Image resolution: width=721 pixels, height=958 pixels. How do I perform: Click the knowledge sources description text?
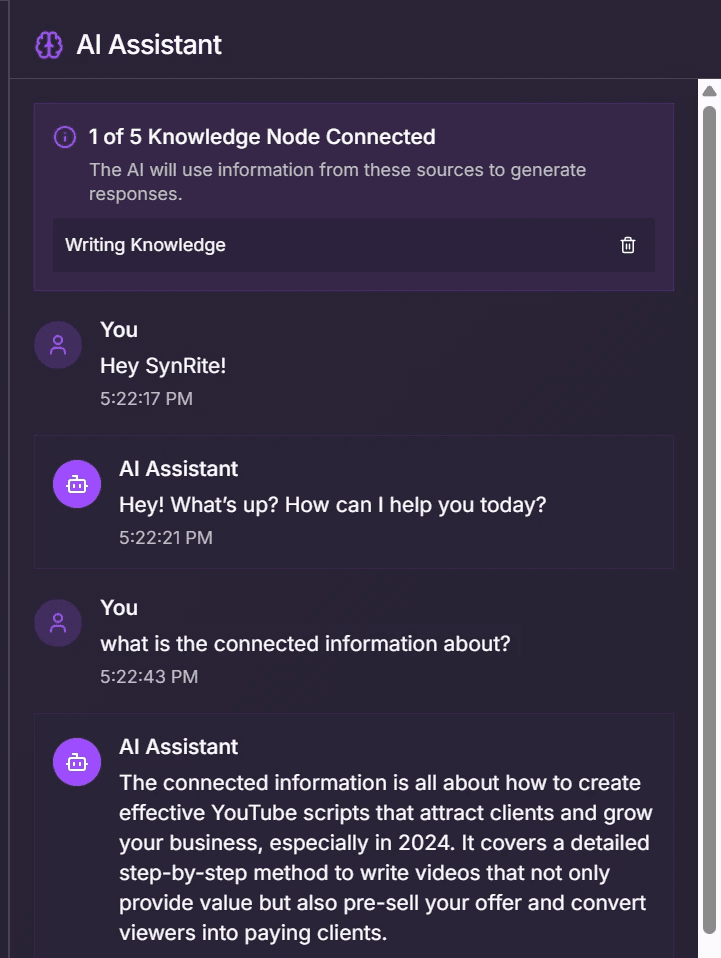point(337,181)
